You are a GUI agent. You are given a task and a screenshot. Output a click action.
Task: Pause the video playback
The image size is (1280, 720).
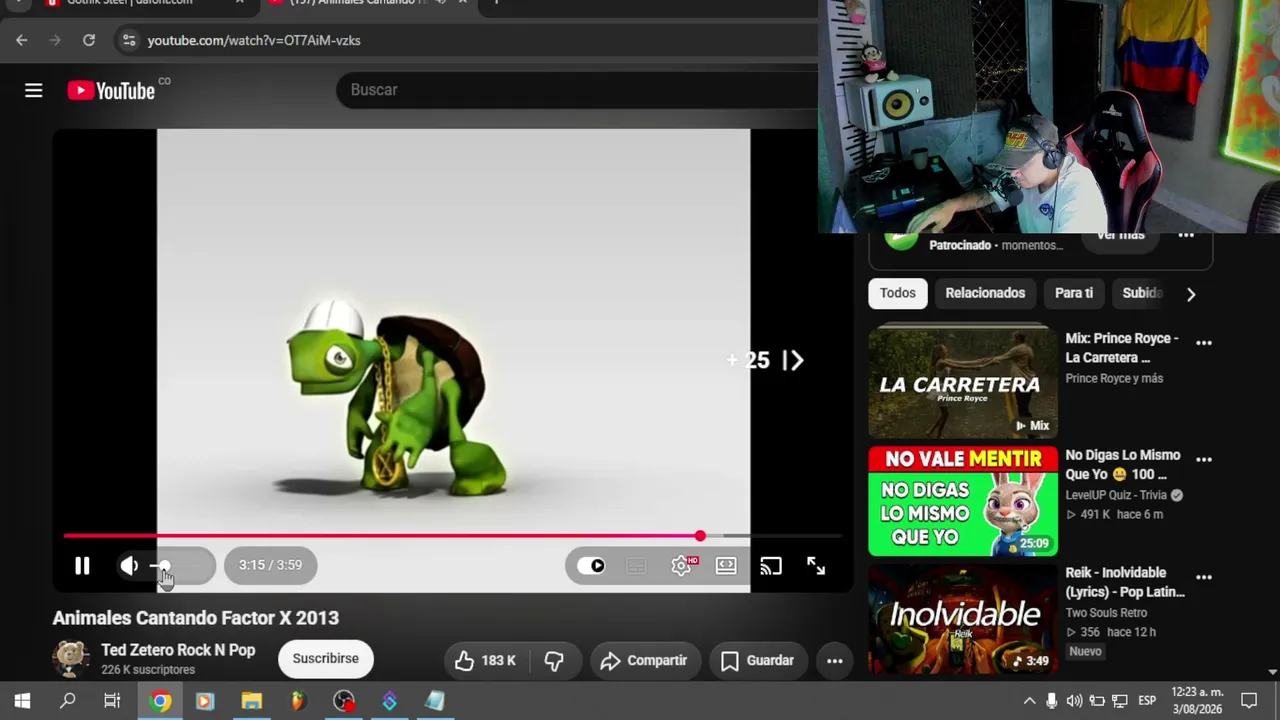pos(82,566)
